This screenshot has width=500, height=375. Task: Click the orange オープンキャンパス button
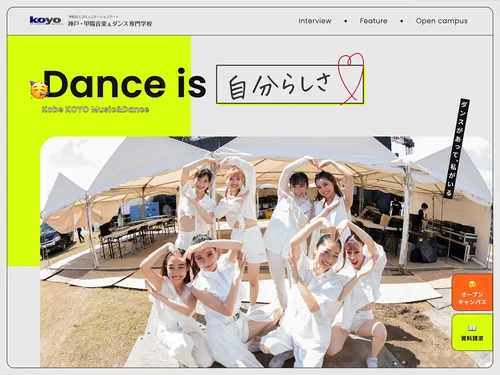pos(472,292)
